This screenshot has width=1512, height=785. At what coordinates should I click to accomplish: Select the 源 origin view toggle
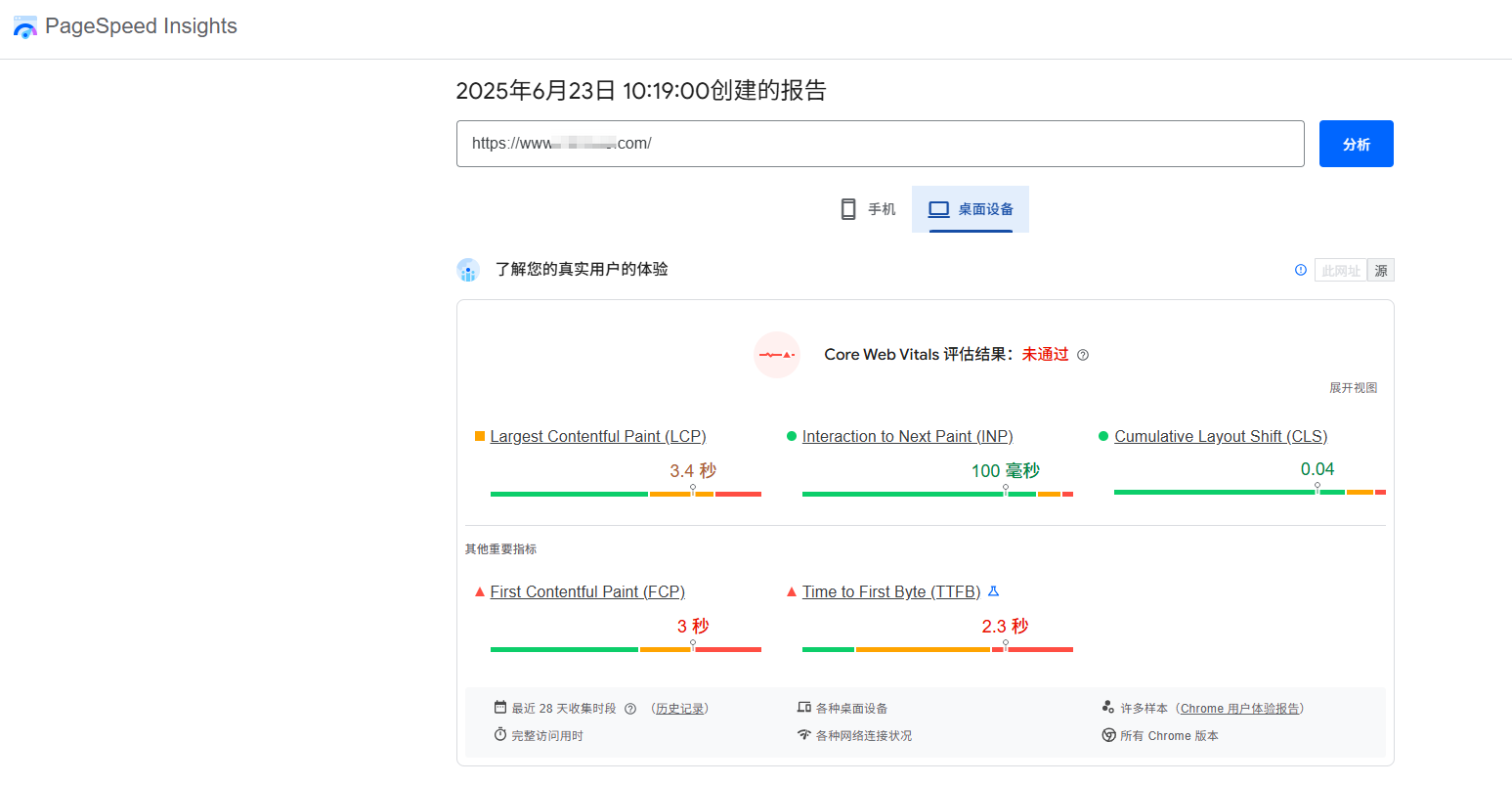tap(1381, 271)
